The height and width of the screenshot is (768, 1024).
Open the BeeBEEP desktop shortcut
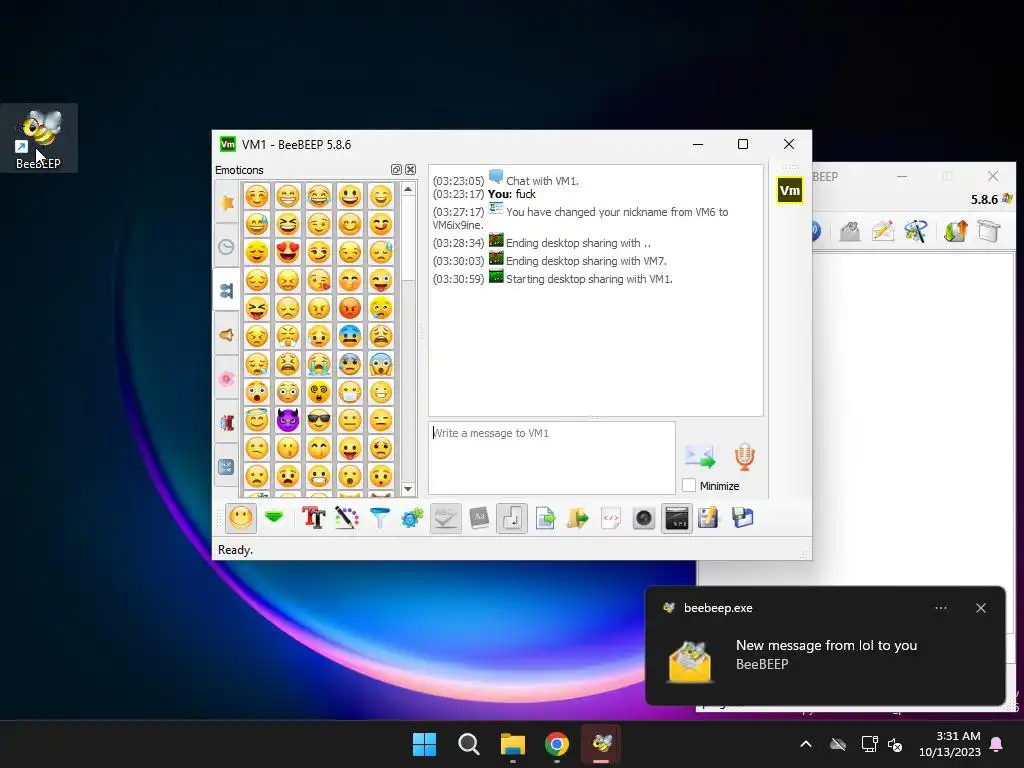click(39, 138)
